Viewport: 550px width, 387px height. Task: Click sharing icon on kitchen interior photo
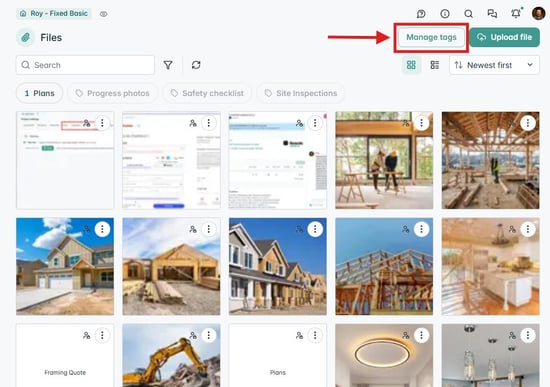point(512,229)
